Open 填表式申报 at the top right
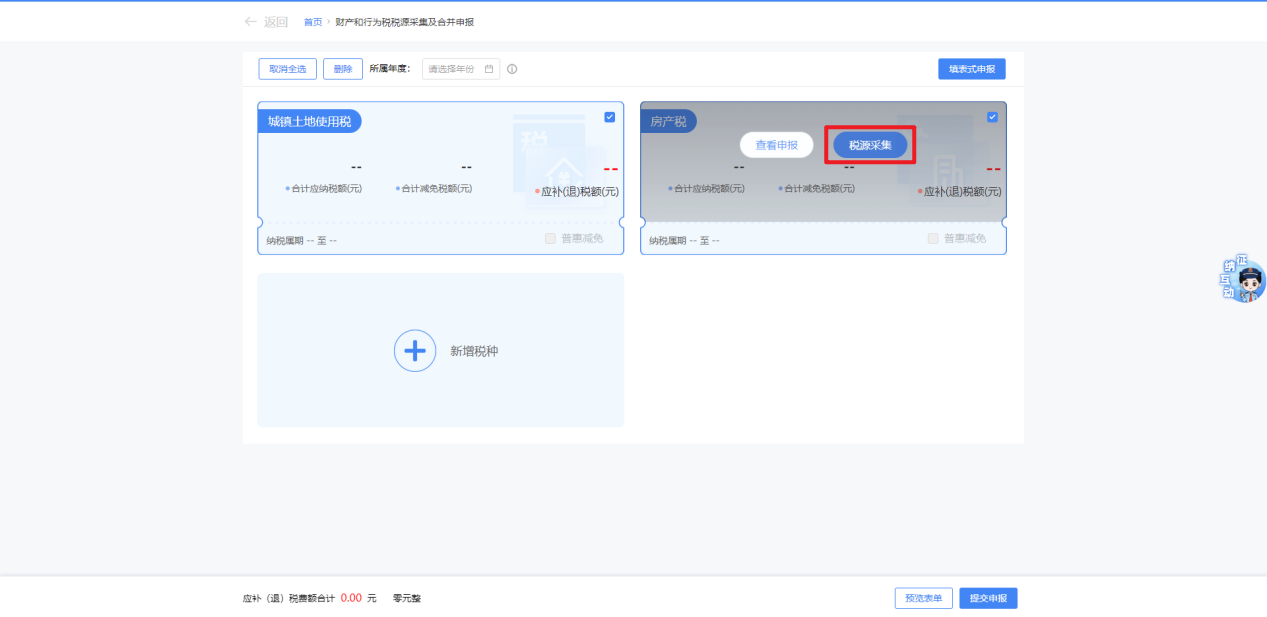Image resolution: width=1267 pixels, height=617 pixels. (x=971, y=69)
